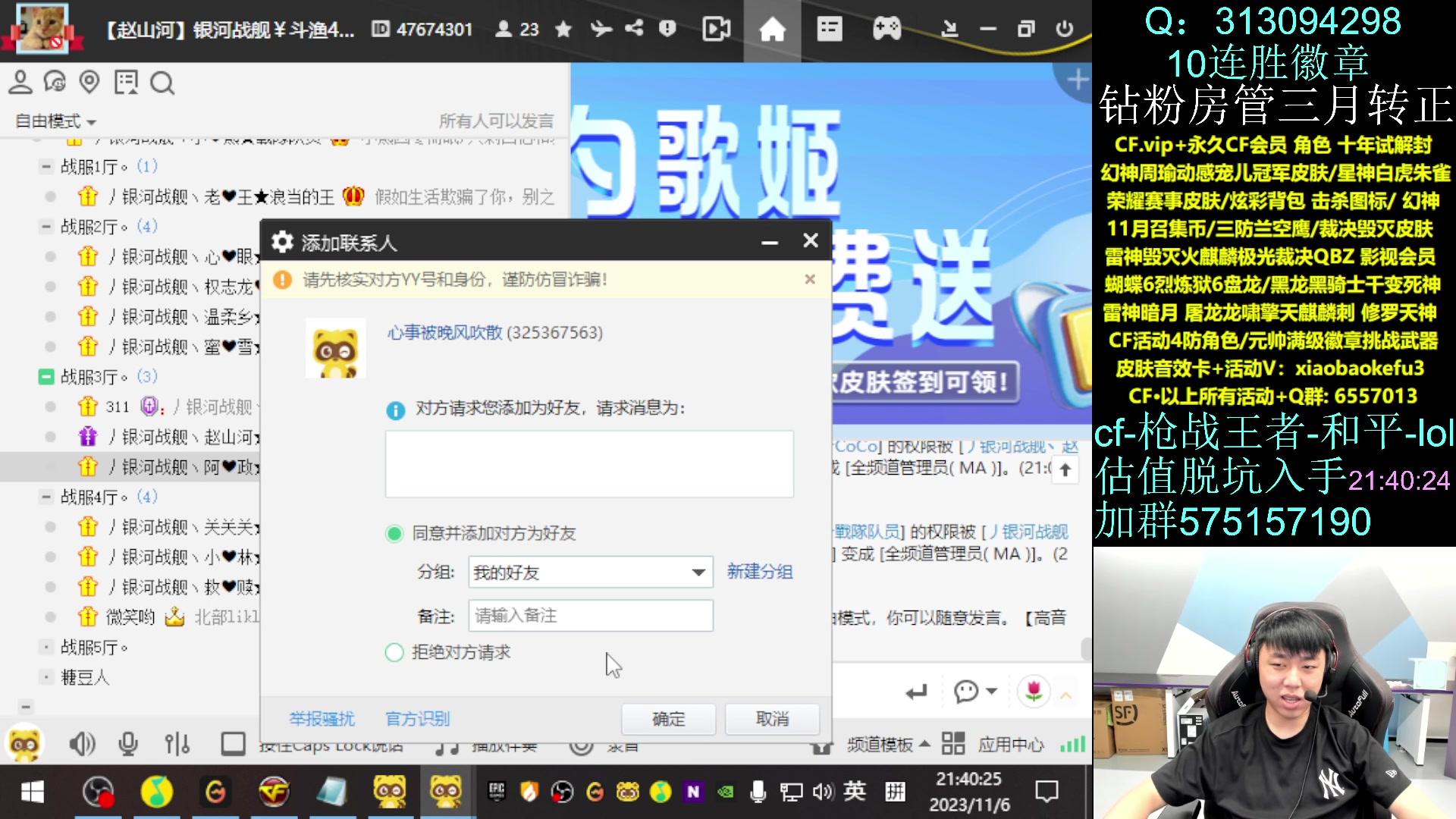1456x819 pixels.
Task: Open the chat bubble options icon
Action: [x=966, y=692]
